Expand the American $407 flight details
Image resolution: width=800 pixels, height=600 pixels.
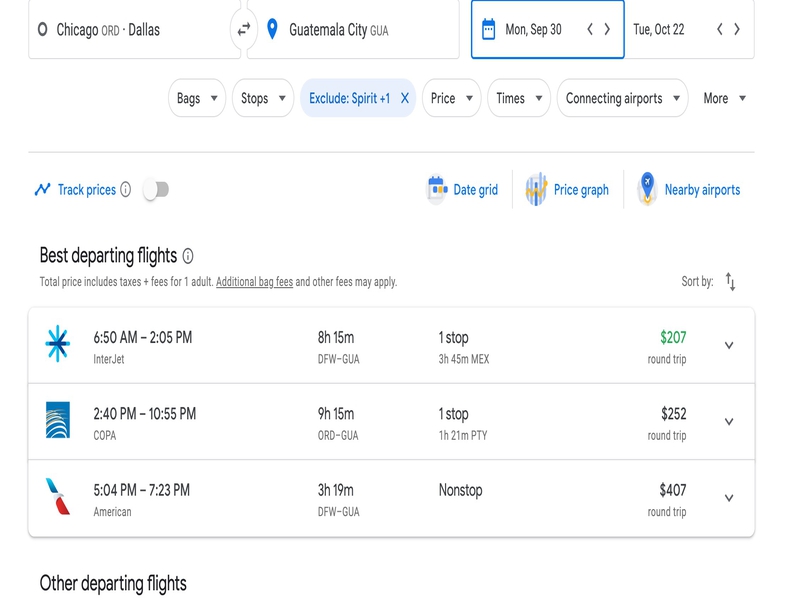[729, 498]
